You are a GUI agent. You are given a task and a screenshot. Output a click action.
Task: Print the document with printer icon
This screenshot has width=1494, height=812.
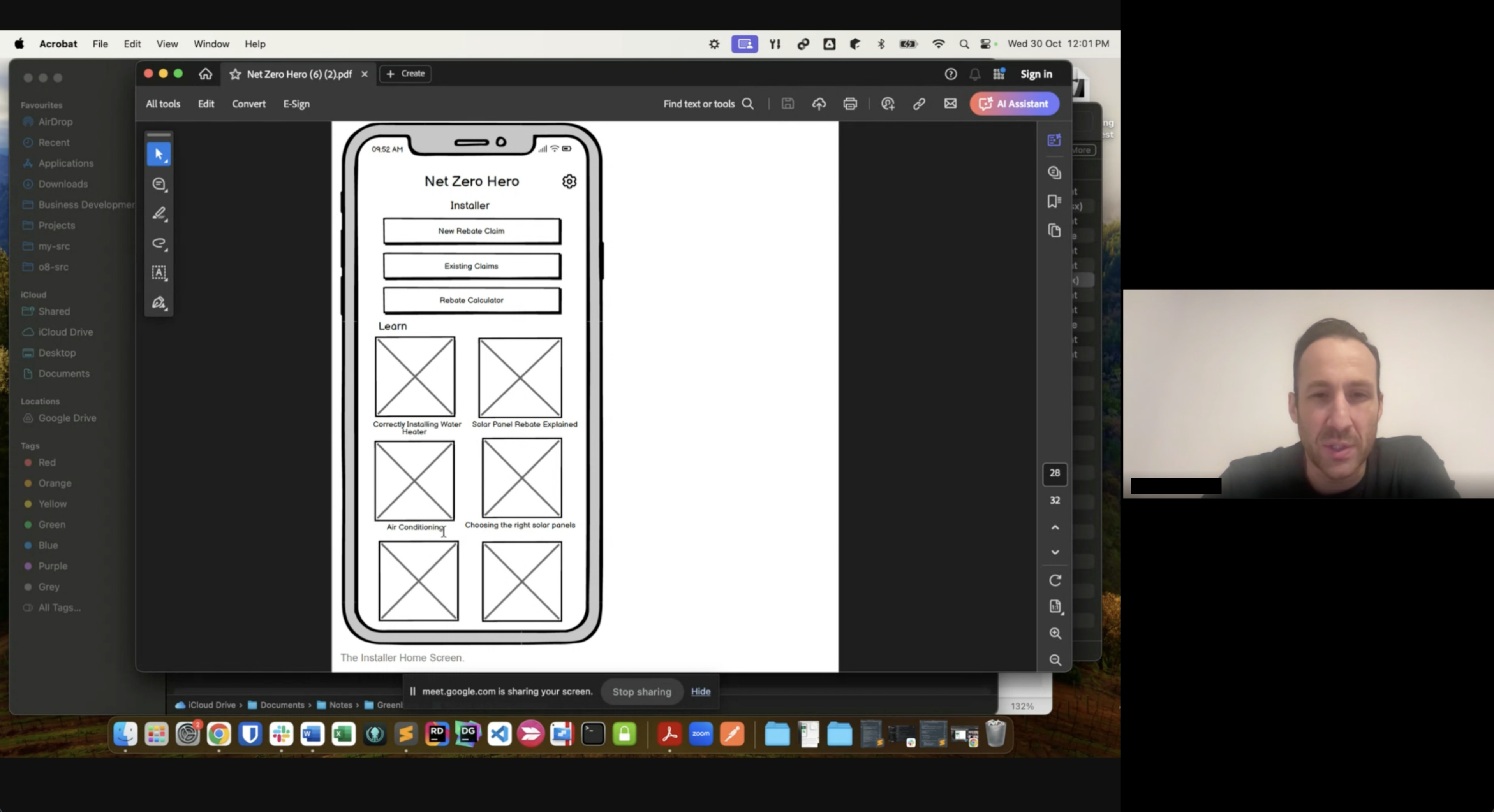(850, 104)
